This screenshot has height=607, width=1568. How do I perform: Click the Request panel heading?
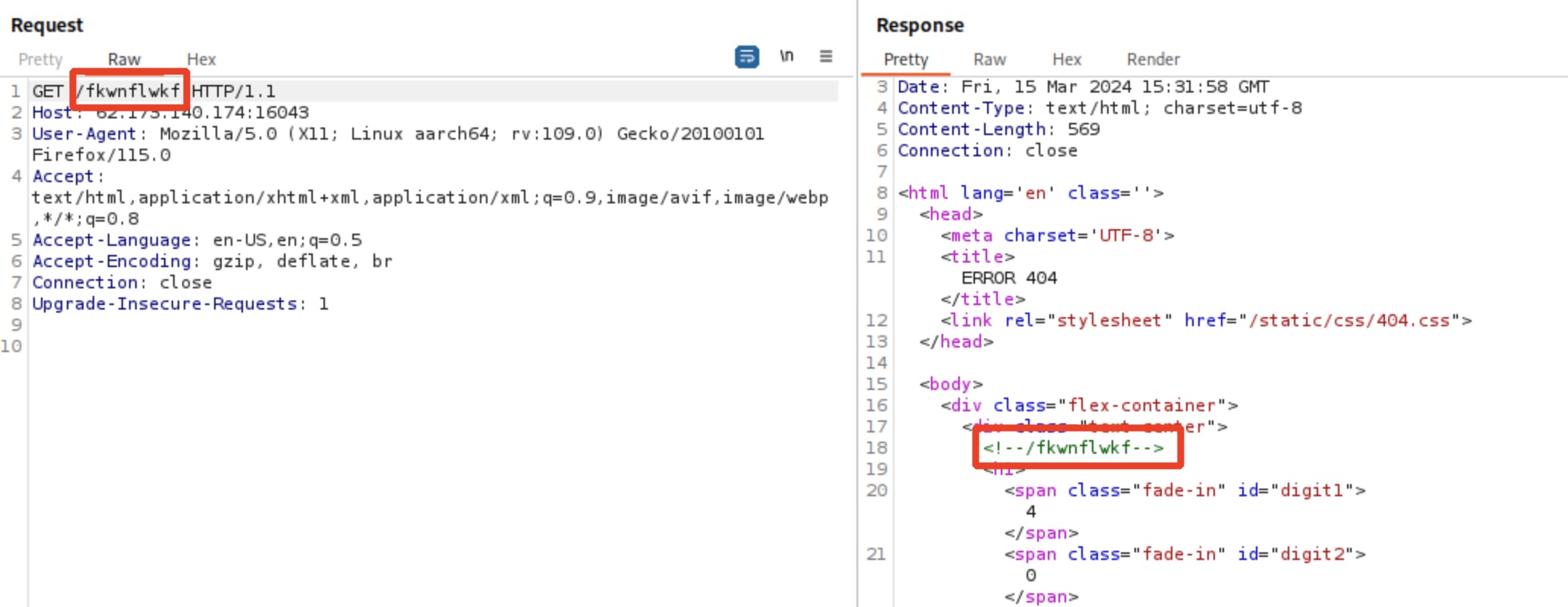[47, 25]
